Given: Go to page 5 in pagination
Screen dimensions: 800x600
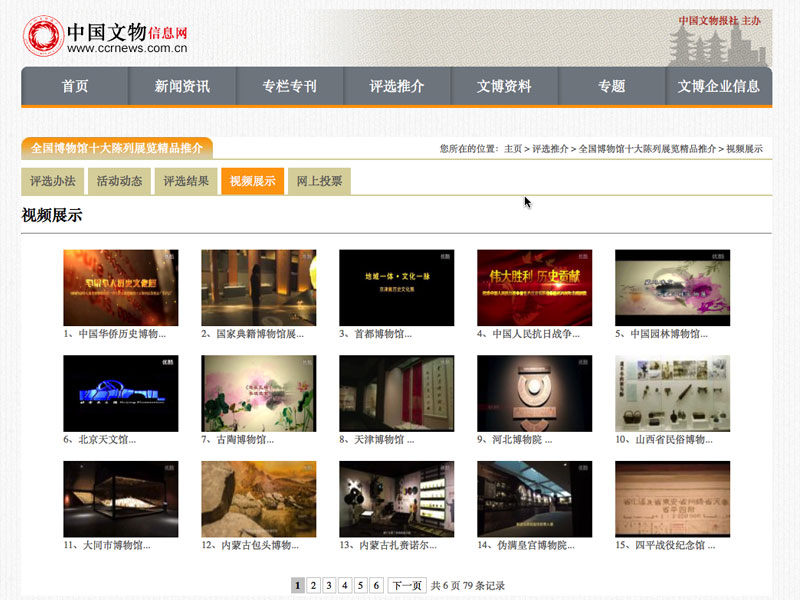Looking at the screenshot, I should 361,585.
